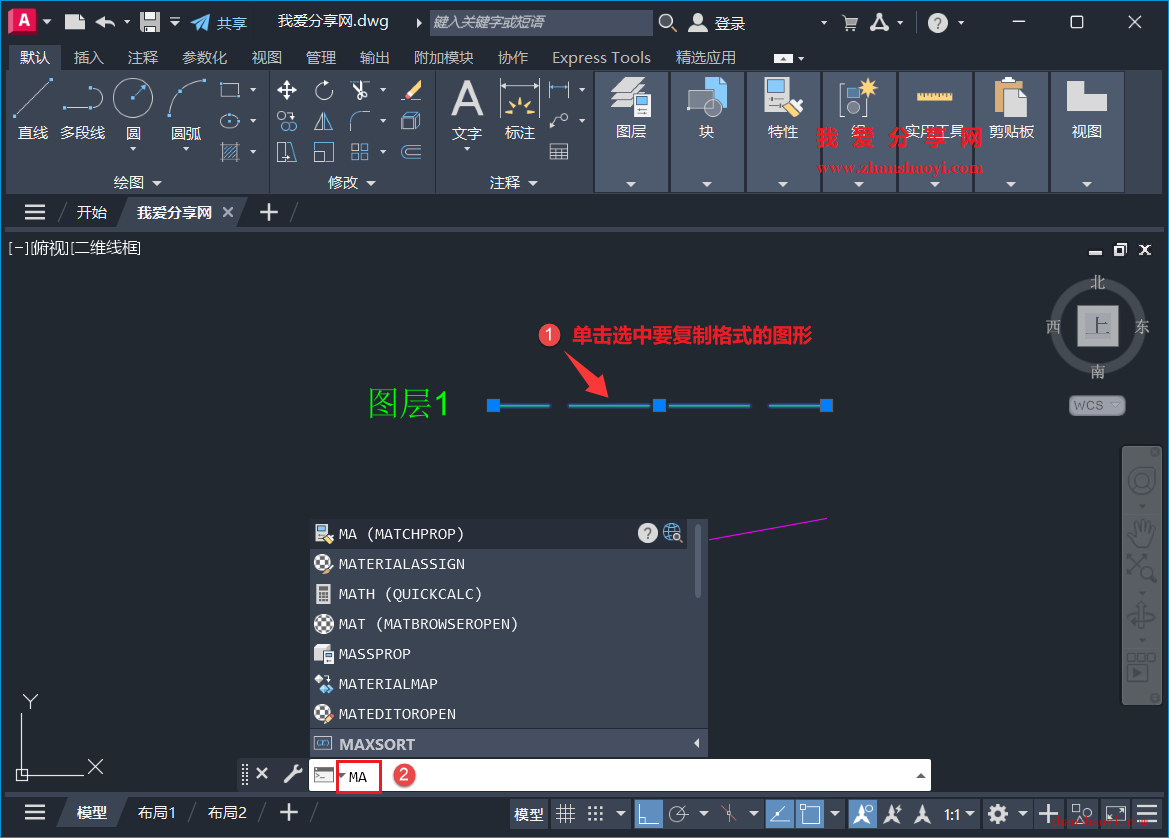The image size is (1169, 838).
Task: Select the 移动 (Move) modify tool
Action: [x=287, y=90]
